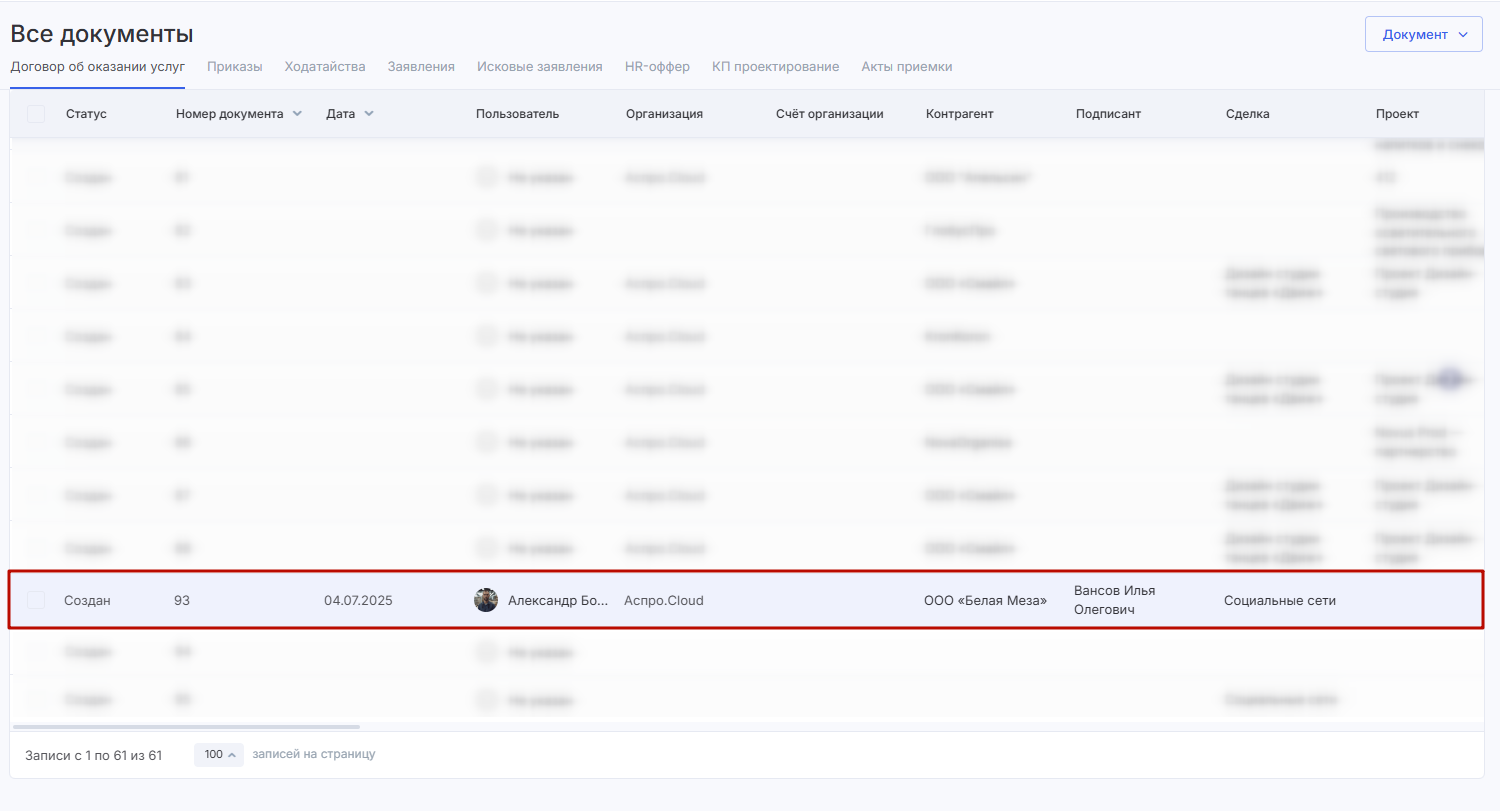Open the Документ dropdown button
This screenshot has width=1500, height=811.
point(1423,34)
